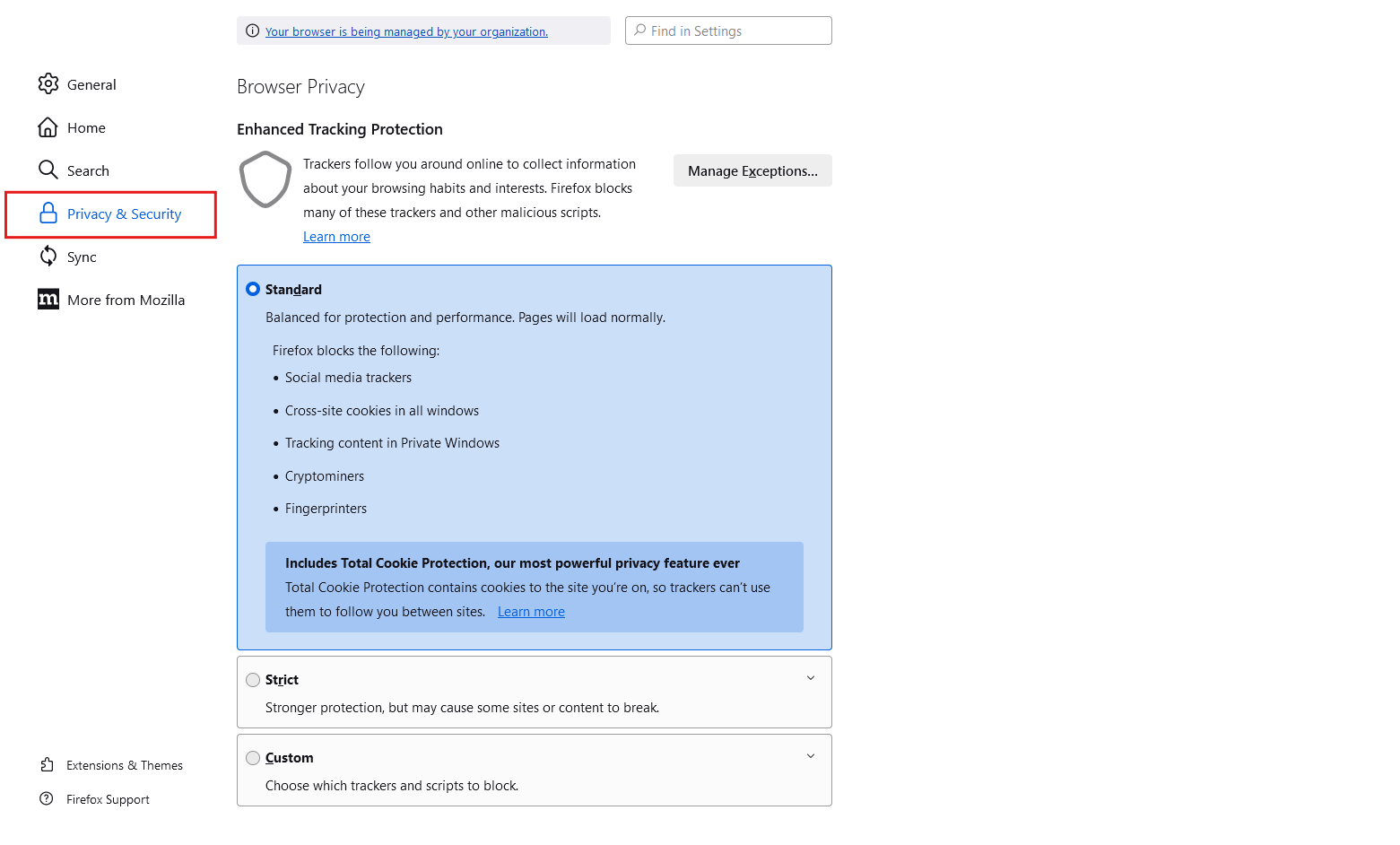Select the Standard protection radio button
Viewport: 1400px width, 845px height.
pos(253,289)
